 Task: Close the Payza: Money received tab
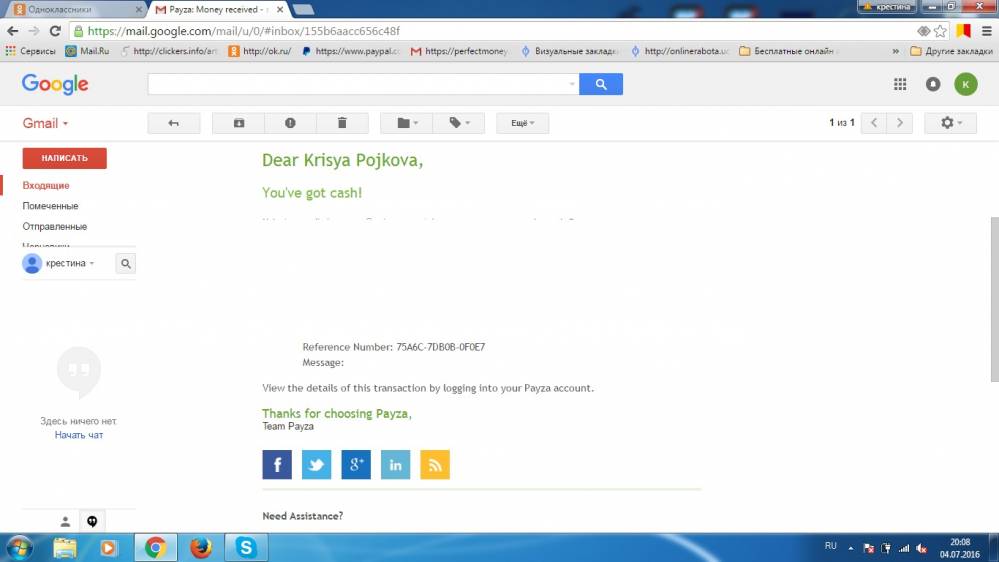[280, 10]
